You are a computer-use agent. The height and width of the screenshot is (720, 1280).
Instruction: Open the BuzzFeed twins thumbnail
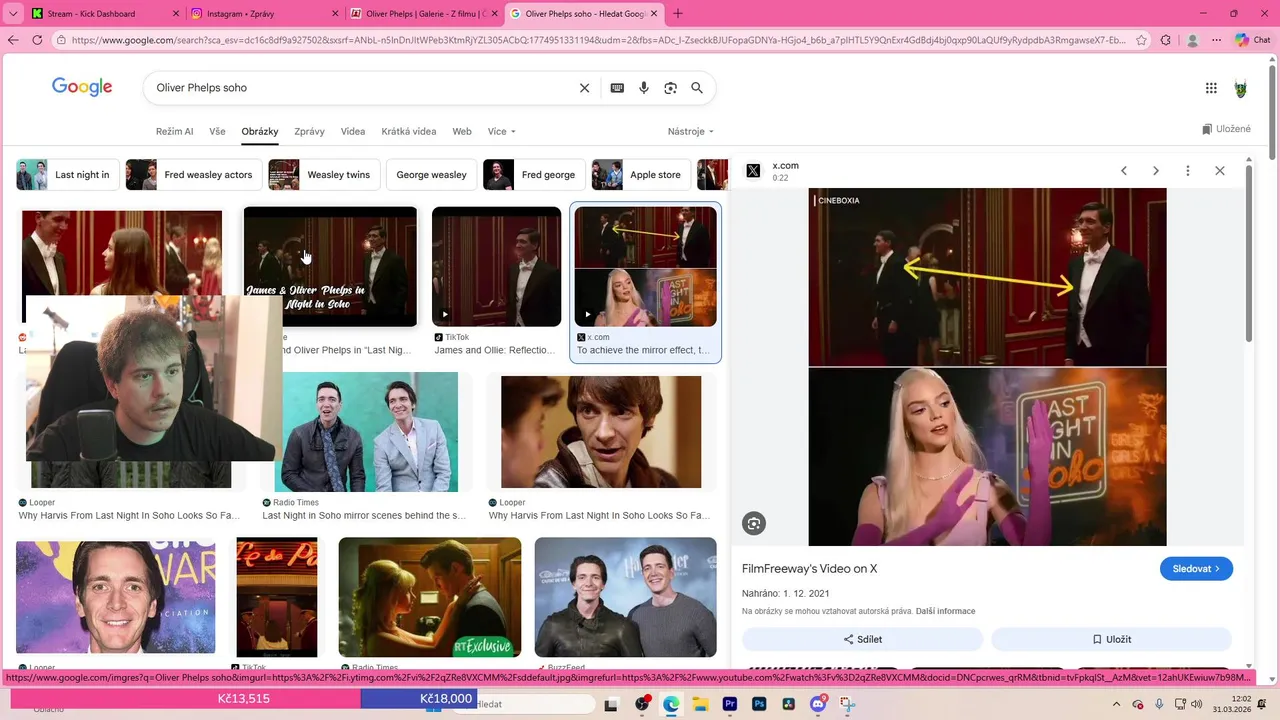626,597
